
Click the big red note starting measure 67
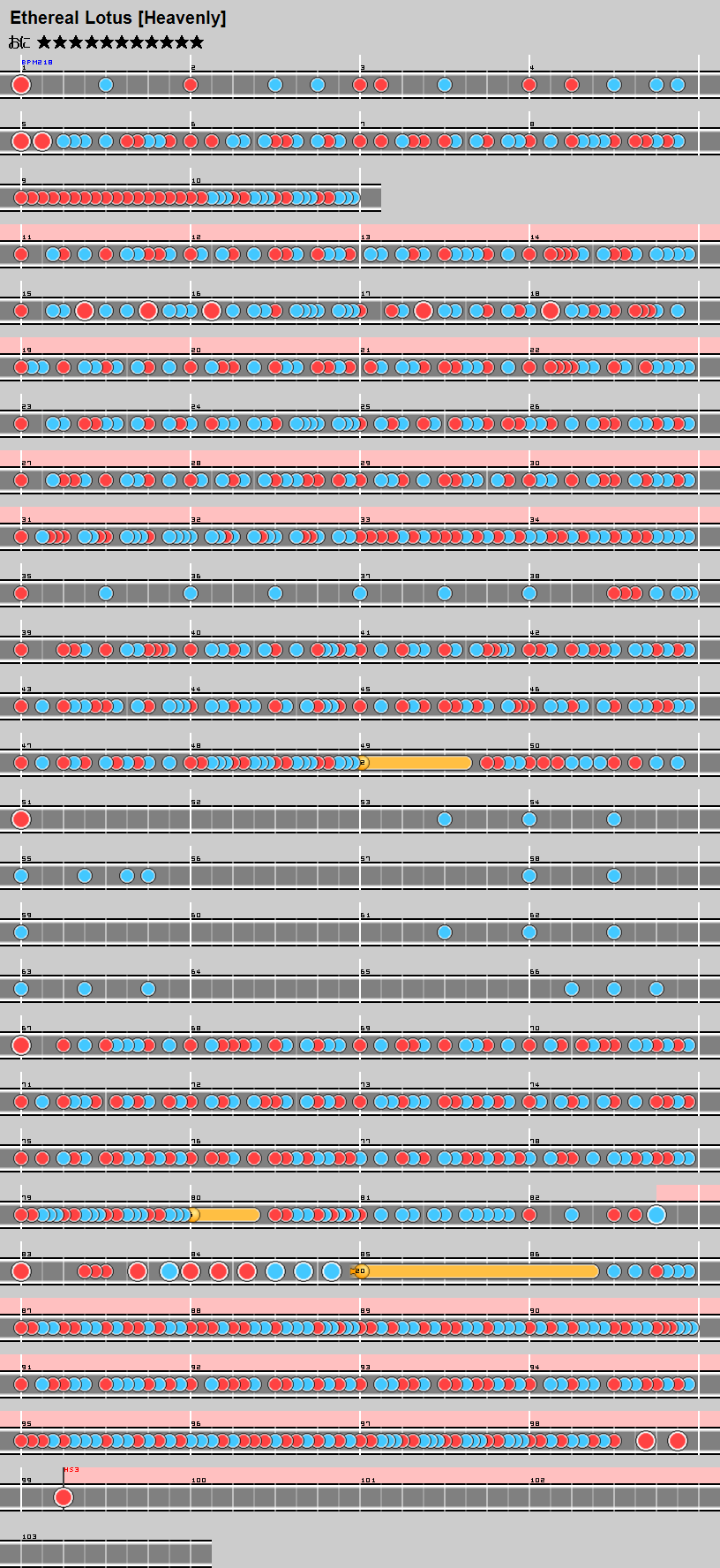coord(21,1045)
